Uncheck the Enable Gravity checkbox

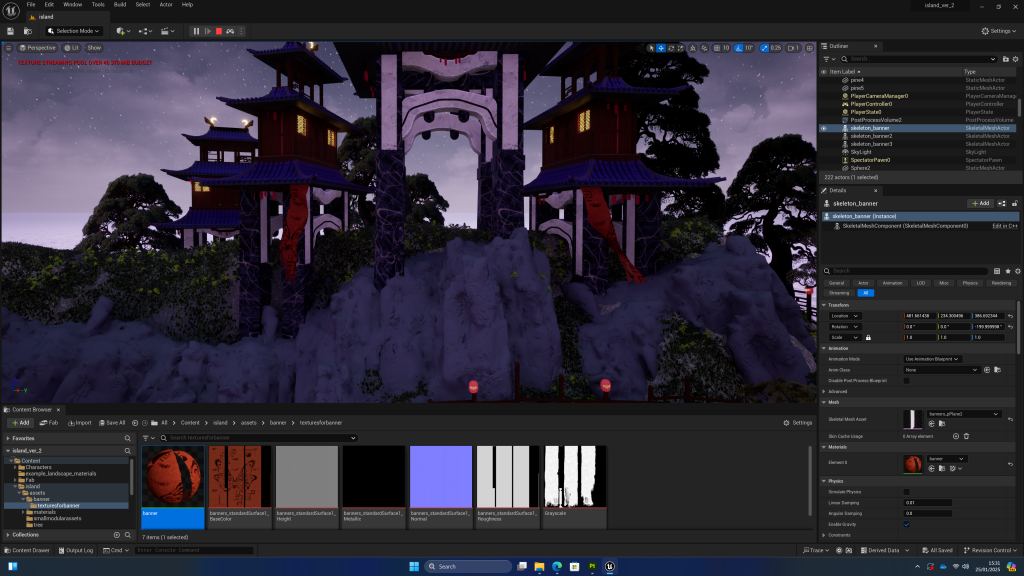tap(906, 524)
